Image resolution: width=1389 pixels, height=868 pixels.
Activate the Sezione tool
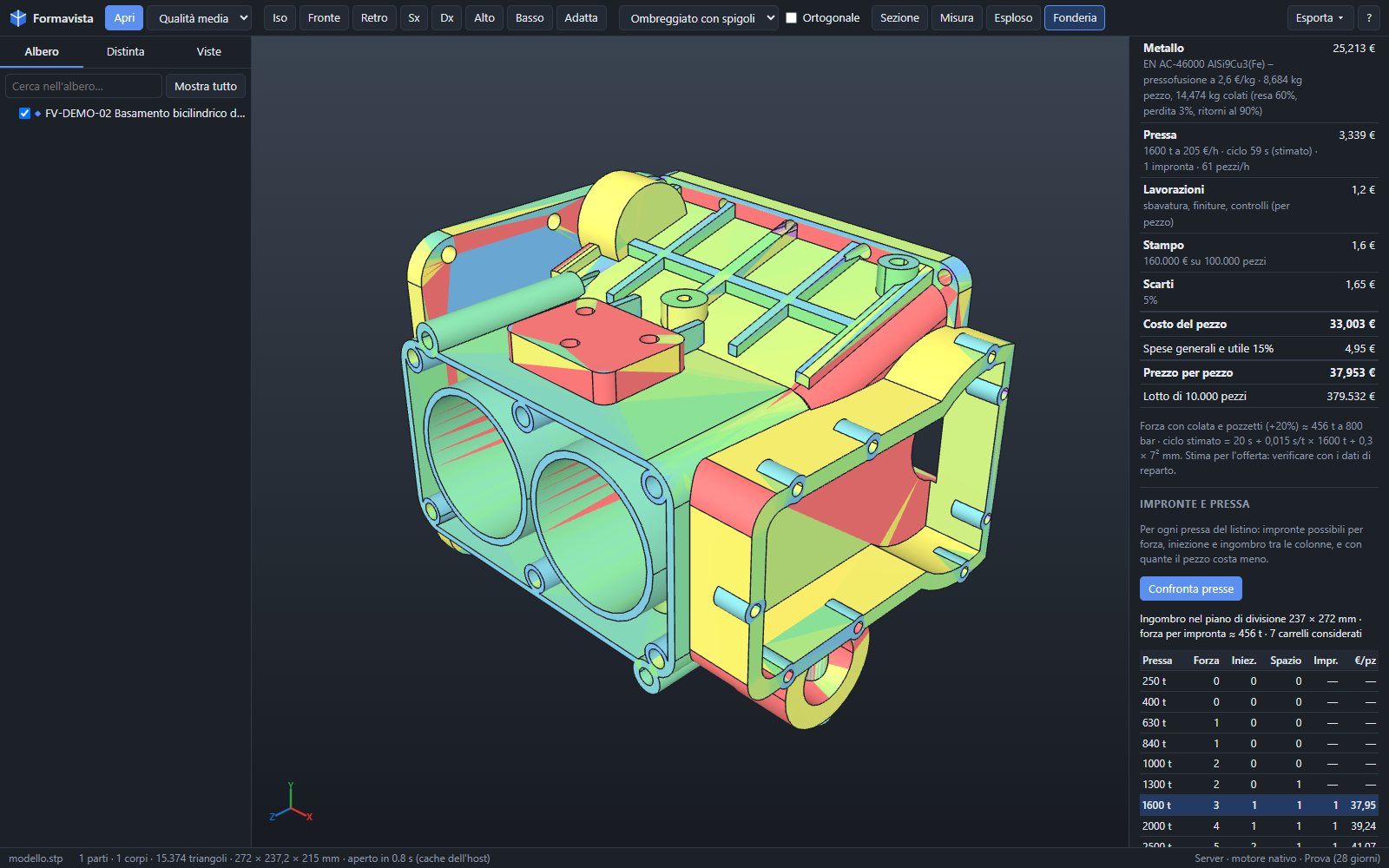pos(899,18)
